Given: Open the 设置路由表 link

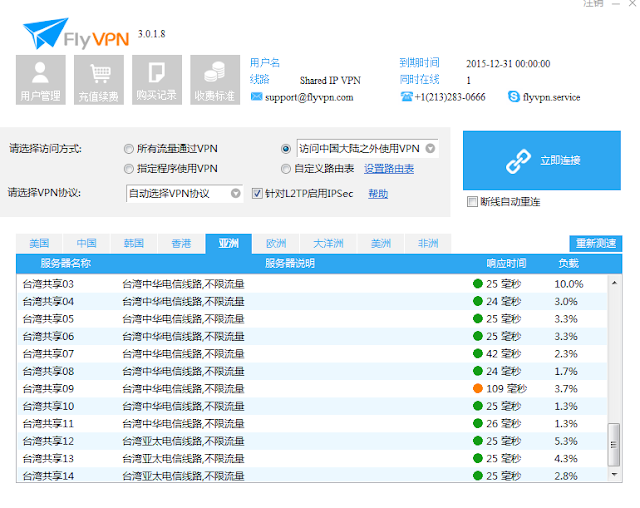Looking at the screenshot, I should [x=389, y=169].
